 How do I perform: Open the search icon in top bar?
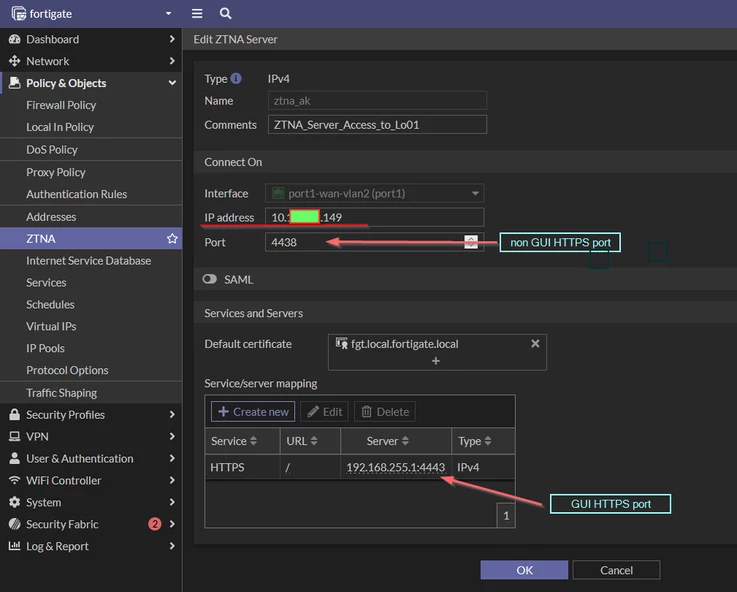point(226,14)
